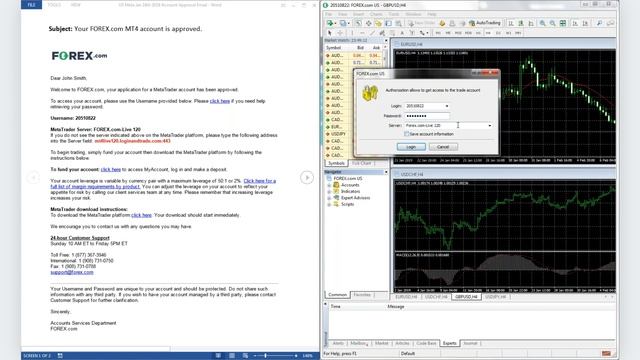The width and height of the screenshot is (640, 360).
Task: Expand the Indicators tree node
Action: (x=329, y=191)
